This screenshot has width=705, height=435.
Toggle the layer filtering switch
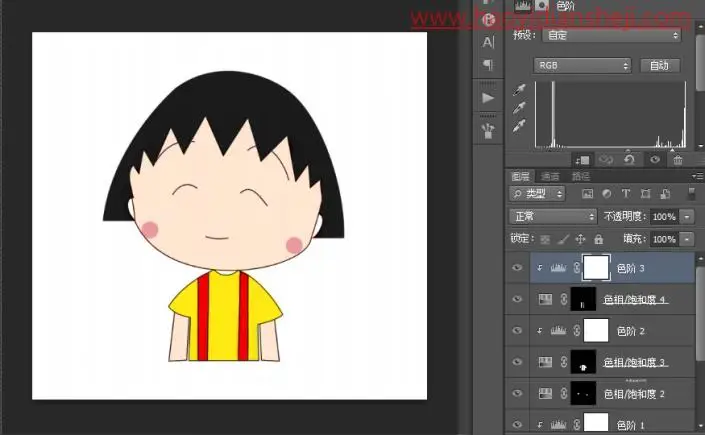click(x=692, y=194)
